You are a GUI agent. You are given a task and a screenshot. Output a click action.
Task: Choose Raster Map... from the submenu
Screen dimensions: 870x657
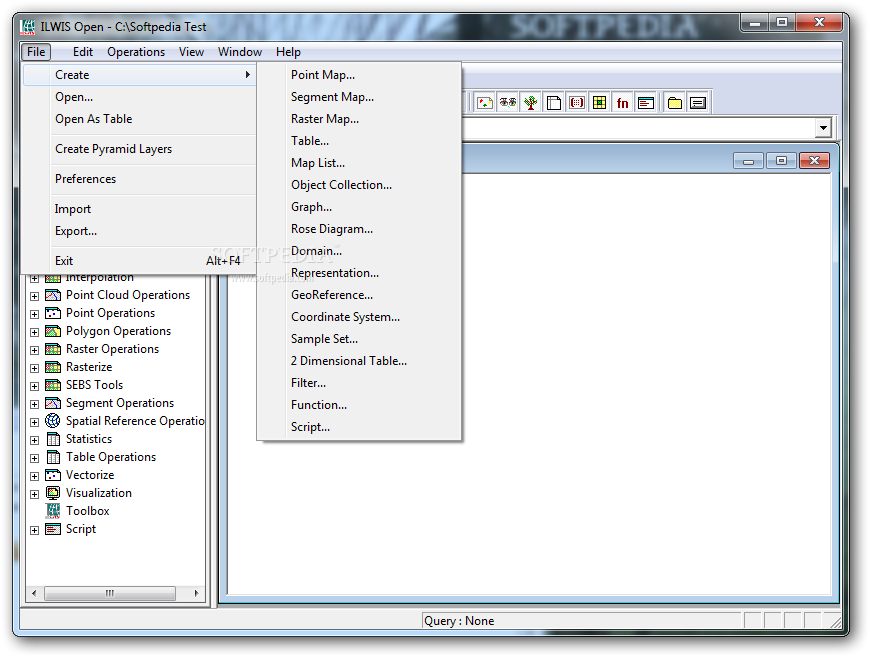(x=359, y=119)
